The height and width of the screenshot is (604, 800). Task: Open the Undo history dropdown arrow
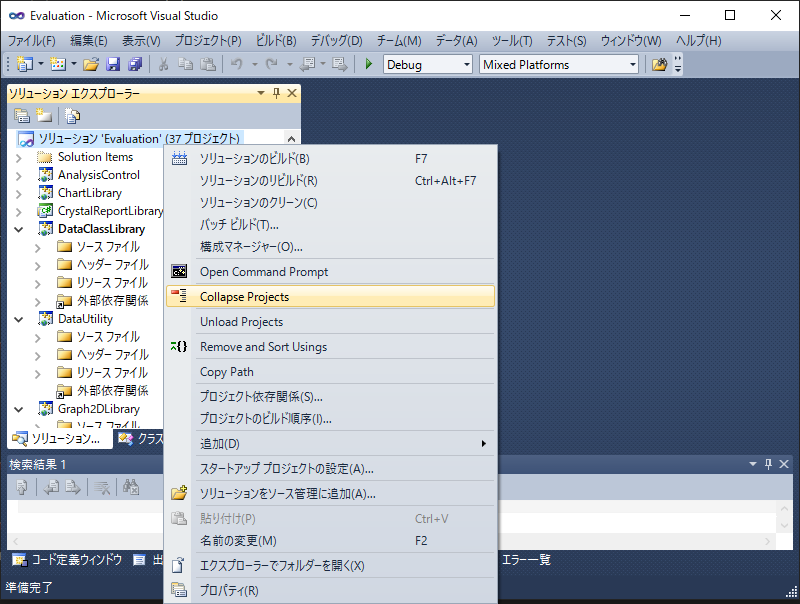[254, 64]
